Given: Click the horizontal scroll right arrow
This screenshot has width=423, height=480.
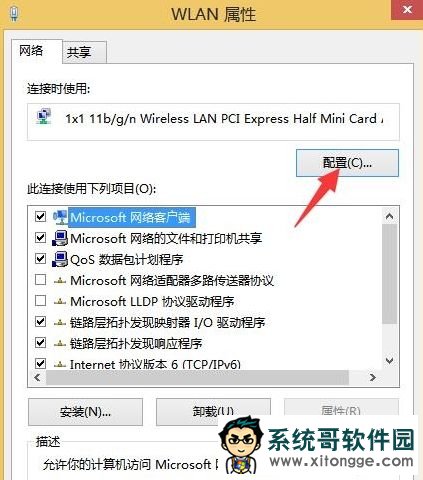Looking at the screenshot, I should [x=373, y=377].
